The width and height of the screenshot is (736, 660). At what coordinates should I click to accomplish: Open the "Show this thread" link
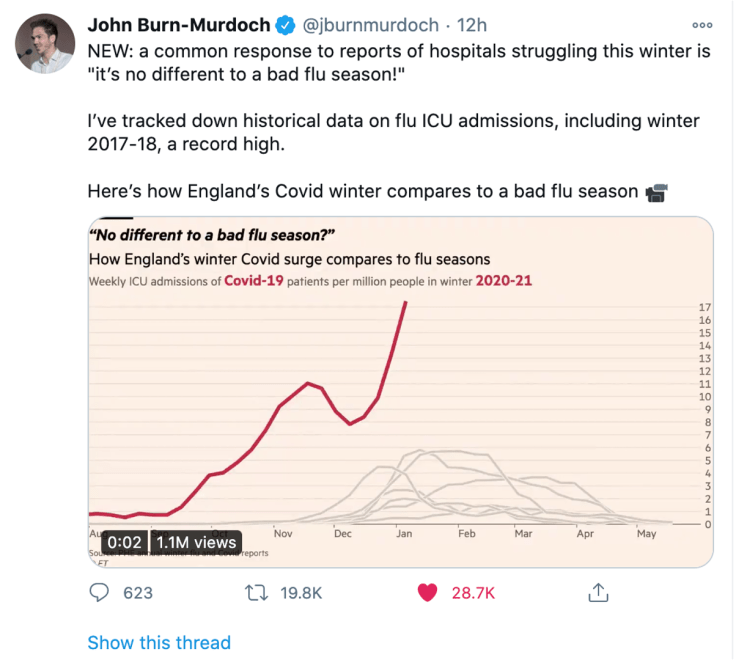point(159,642)
